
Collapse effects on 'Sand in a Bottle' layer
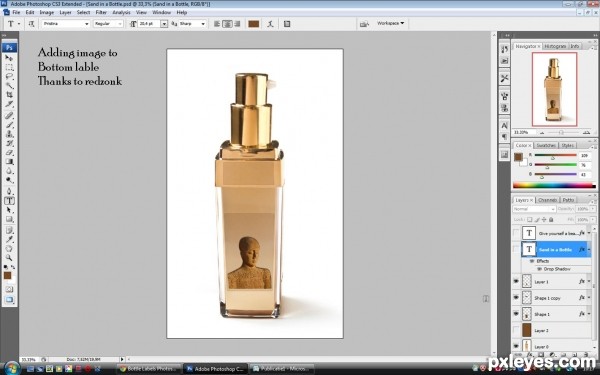click(x=589, y=249)
